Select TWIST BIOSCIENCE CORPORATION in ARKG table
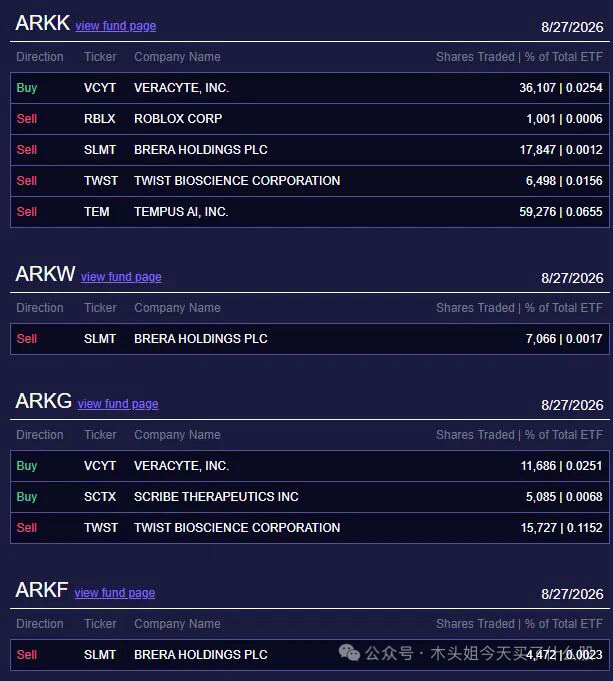Viewport: 613px width, 681px height. [x=237, y=528]
